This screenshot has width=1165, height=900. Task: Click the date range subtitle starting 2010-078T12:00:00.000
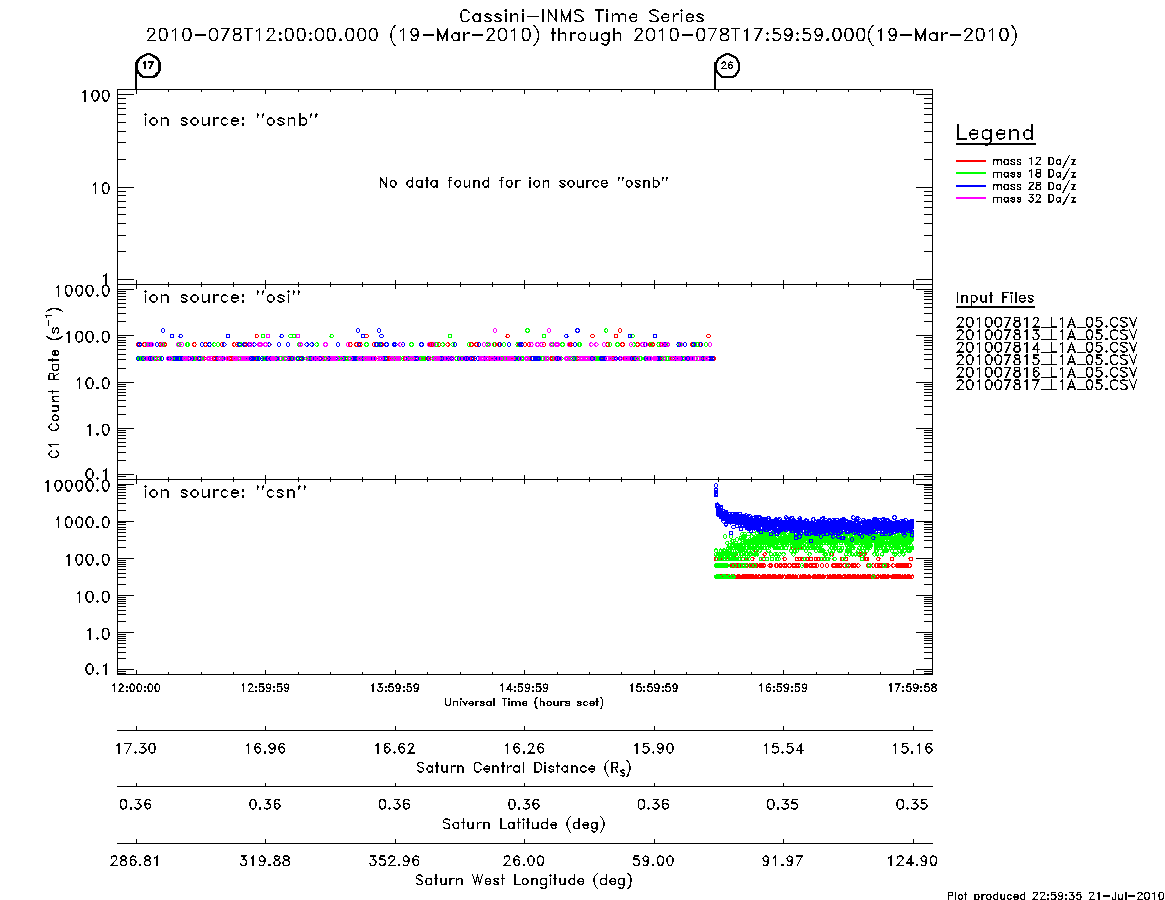point(582,35)
